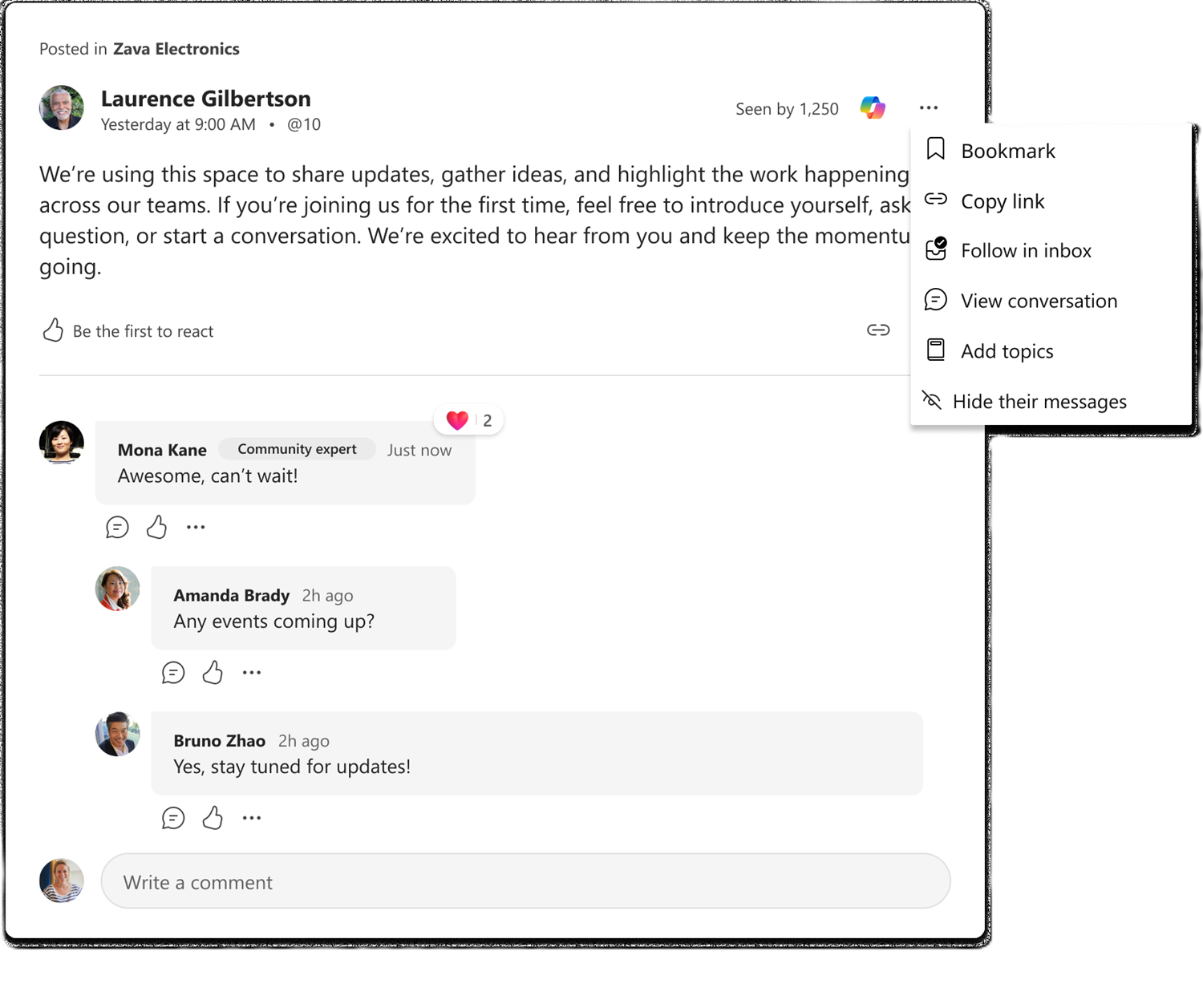The height and width of the screenshot is (1008, 1203).
Task: Open Laurence Gilbertson's profile name link
Action: [205, 98]
